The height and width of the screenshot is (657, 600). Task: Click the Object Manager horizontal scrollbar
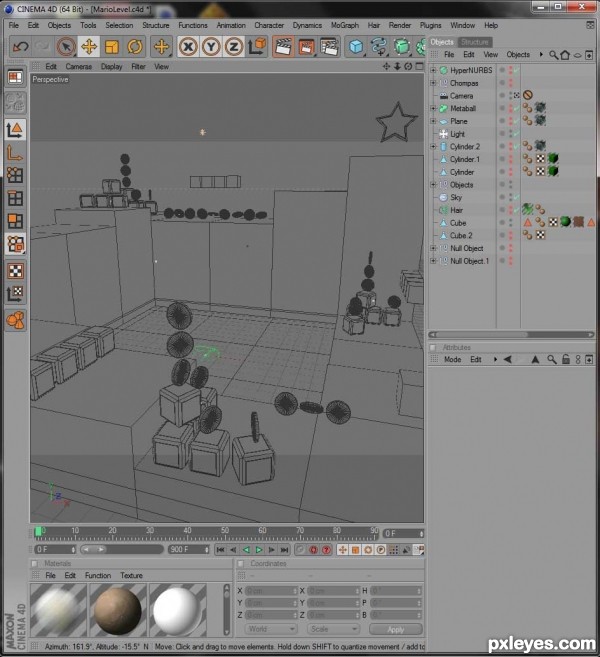pyautogui.click(x=511, y=335)
